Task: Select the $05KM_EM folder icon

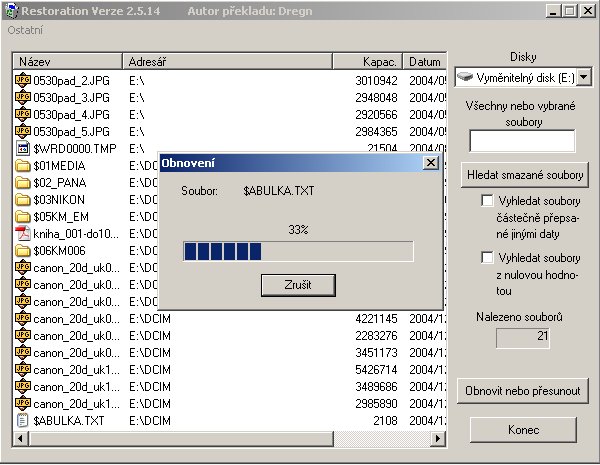Action: coord(23,217)
